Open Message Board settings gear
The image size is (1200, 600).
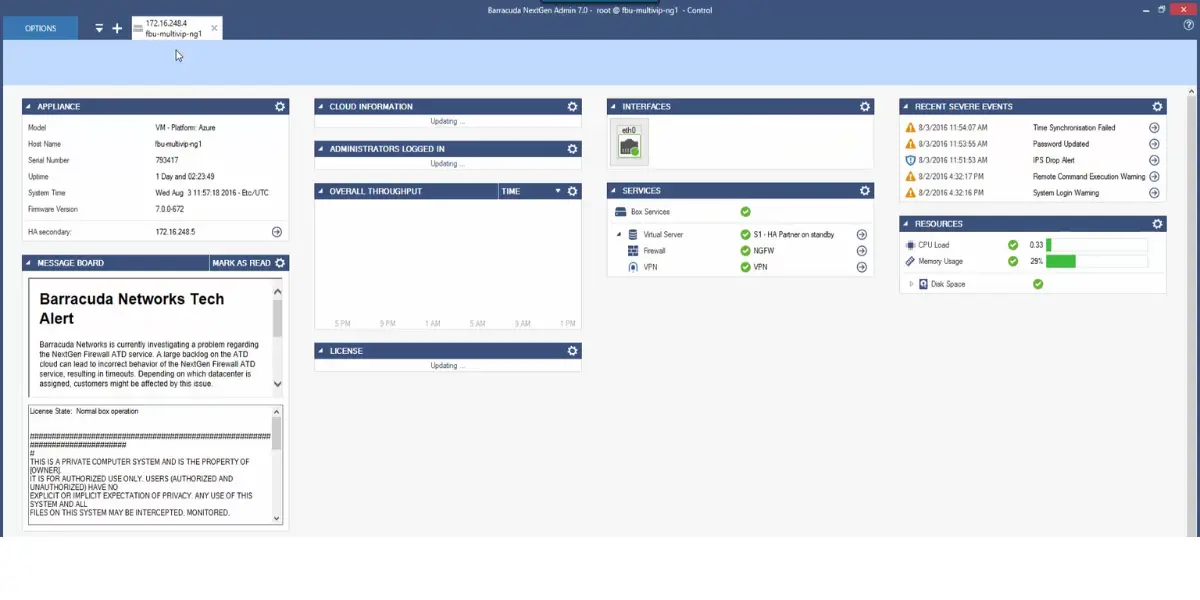click(x=280, y=263)
